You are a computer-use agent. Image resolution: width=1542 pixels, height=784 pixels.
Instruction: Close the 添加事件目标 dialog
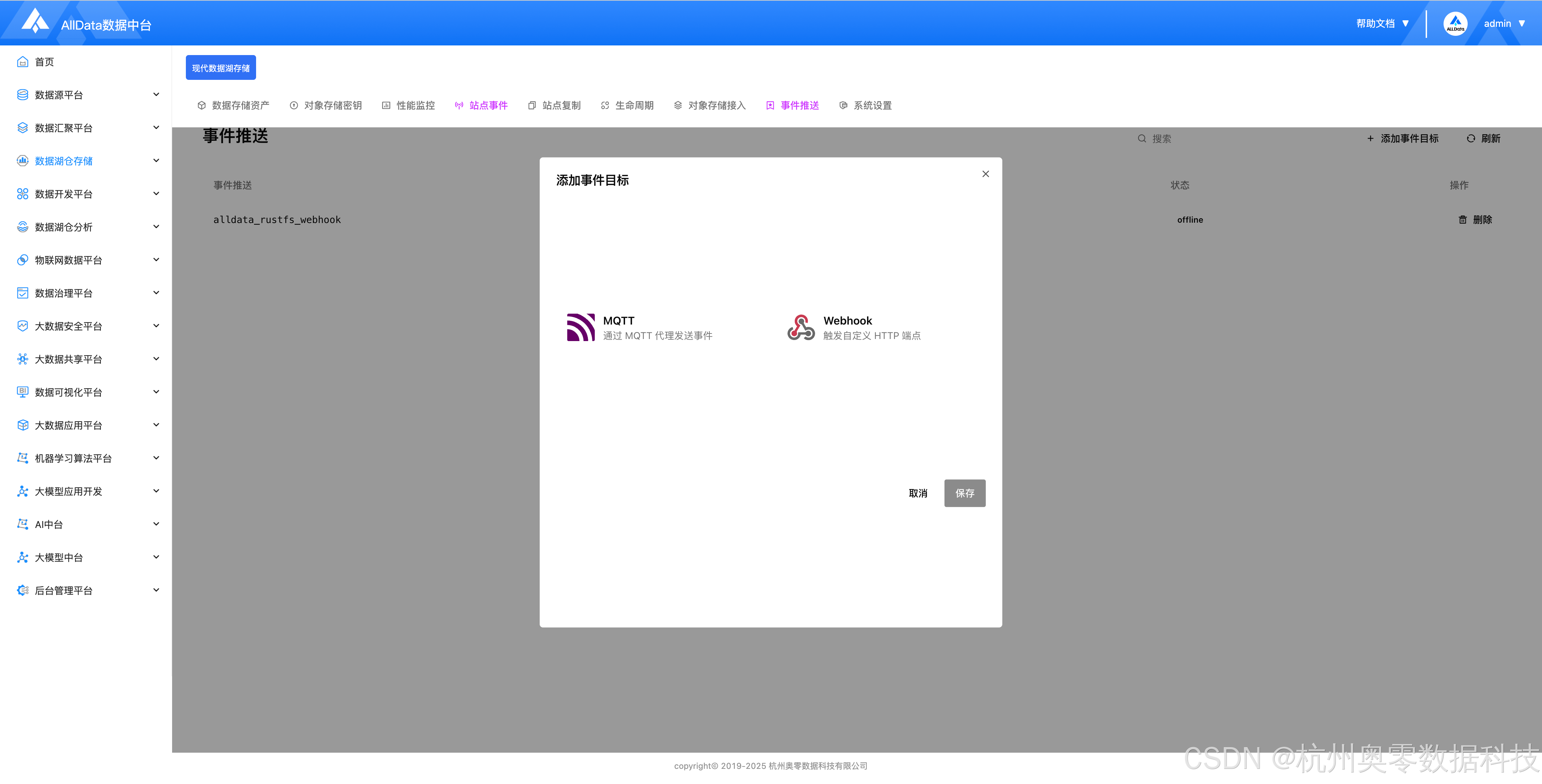(x=985, y=173)
